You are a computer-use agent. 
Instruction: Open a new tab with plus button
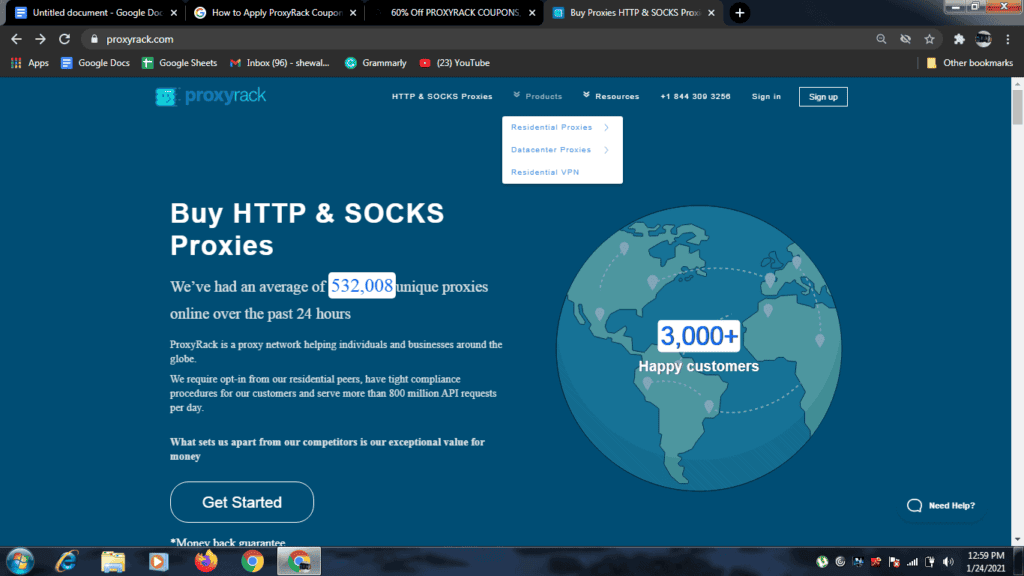(x=739, y=12)
